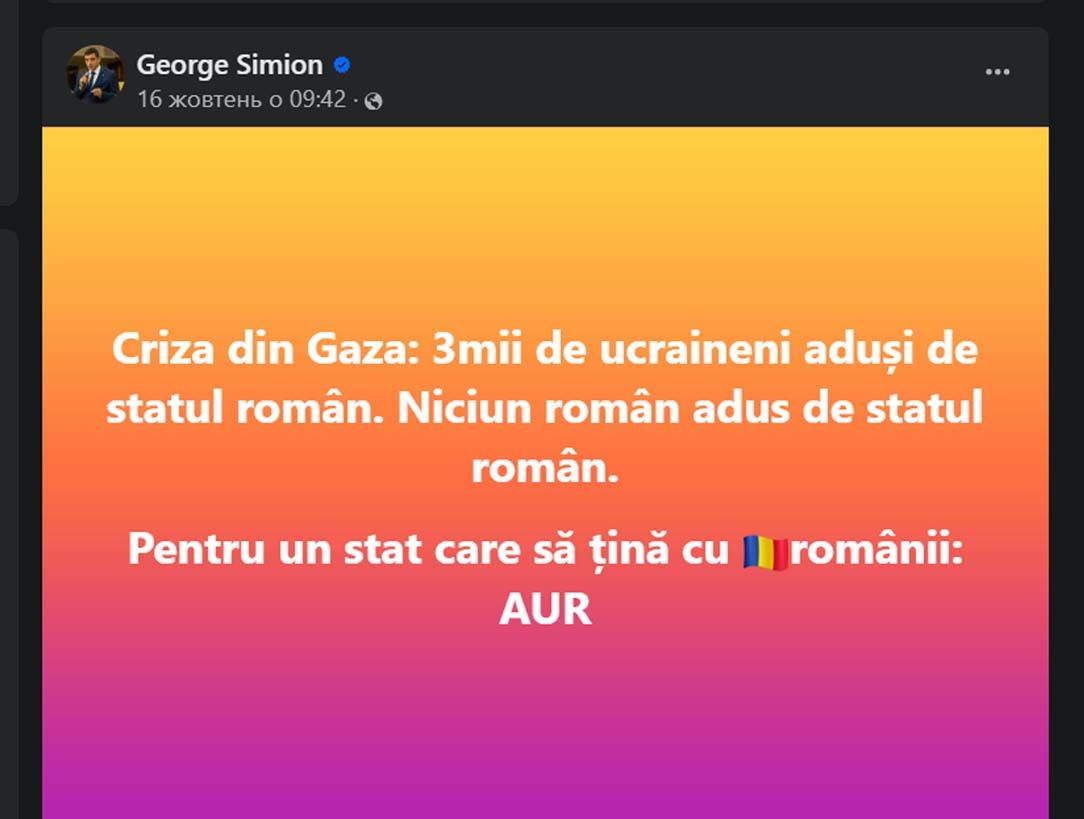Open the post timestamp 16 жовтень о 09:42
This screenshot has height=819, width=1084.
point(241,100)
